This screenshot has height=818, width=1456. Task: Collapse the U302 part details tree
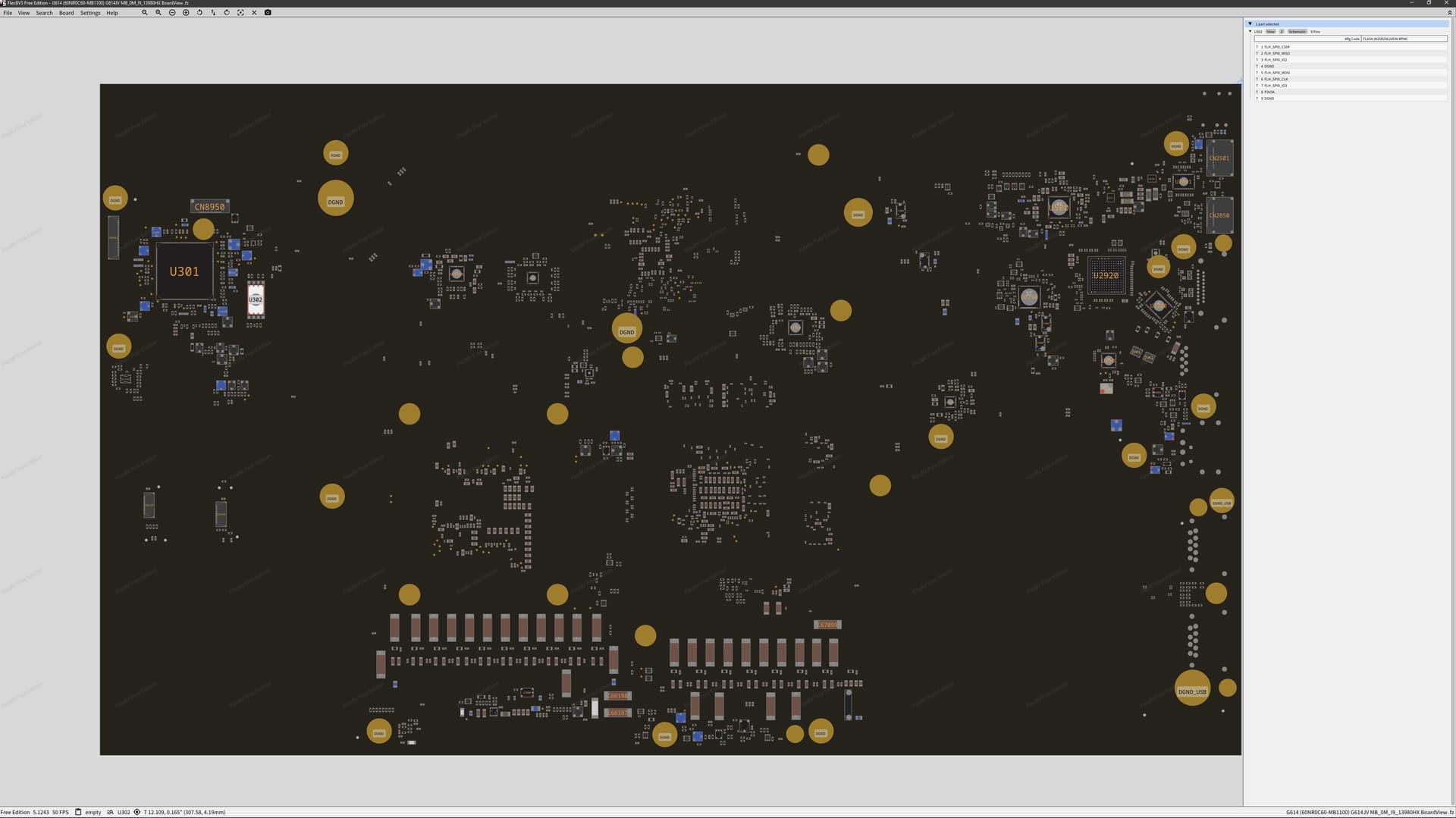point(1250,32)
